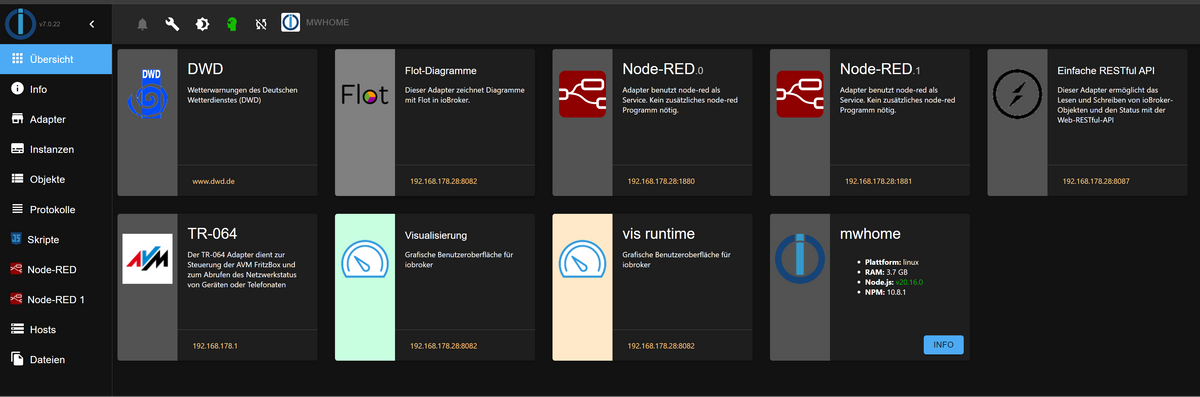1200x397 pixels.
Task: Click the Instanzen icon in the sidebar
Action: click(x=17, y=149)
